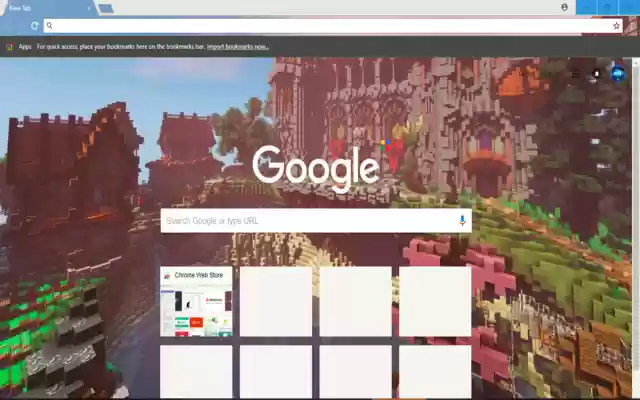
Task: Reload the current page
Action: click(35, 26)
